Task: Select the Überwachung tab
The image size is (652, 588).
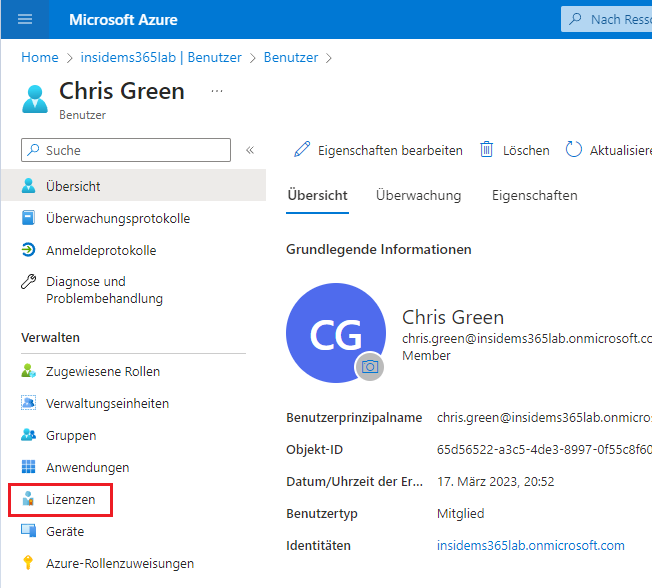Action: point(418,195)
